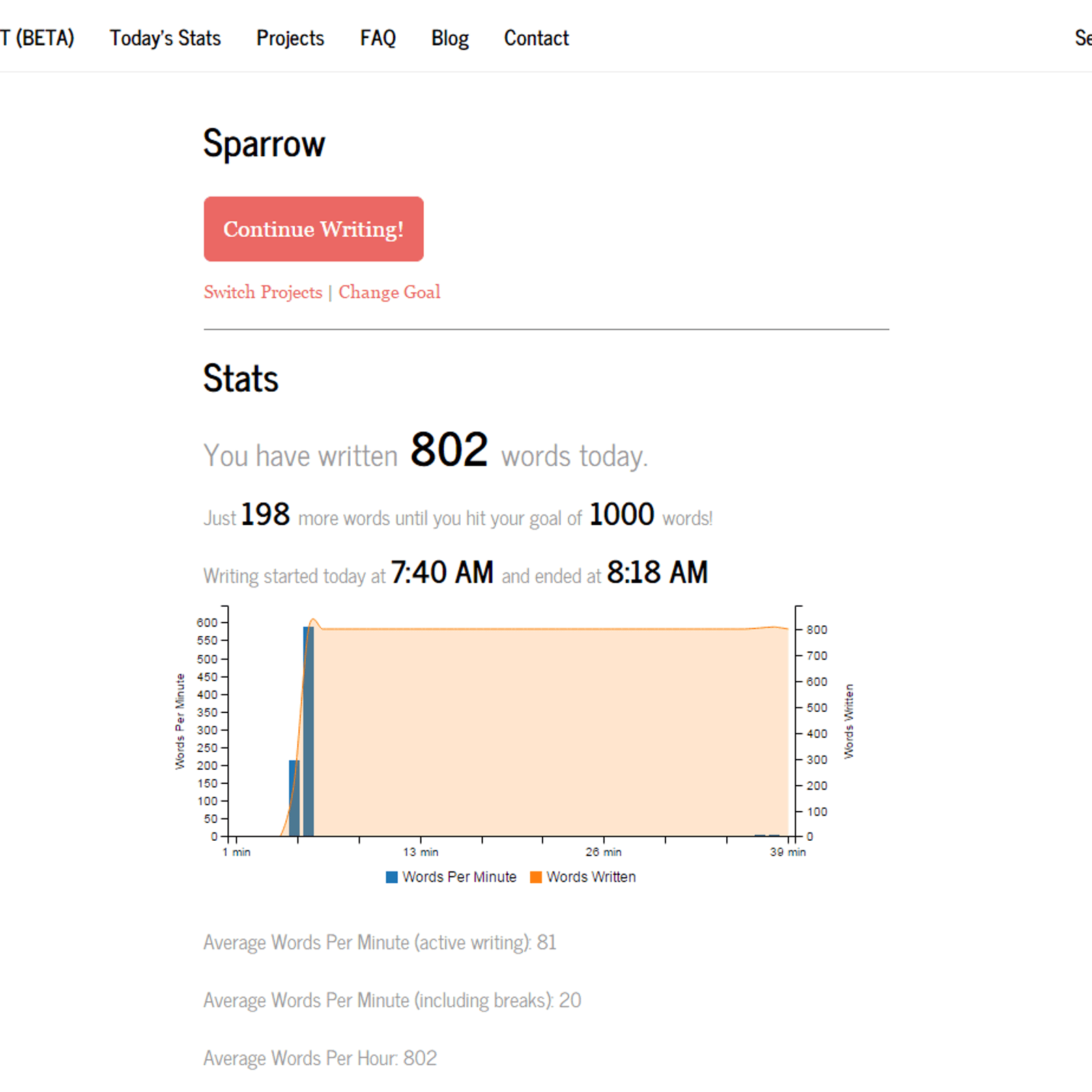Click the 8:18 AM end time
The height and width of the screenshot is (1092, 1092).
click(658, 572)
